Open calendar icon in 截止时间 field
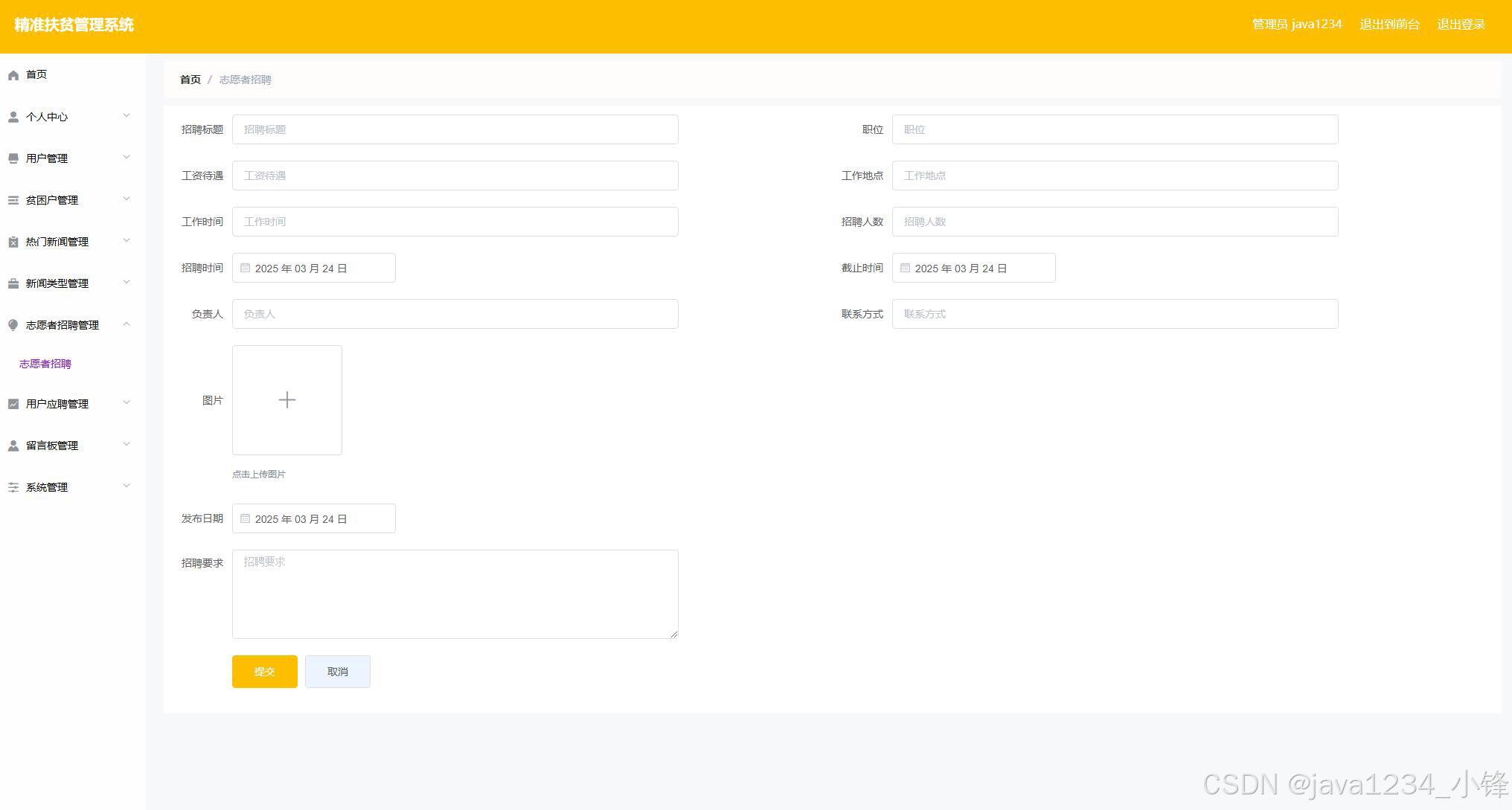The image size is (1512, 810). coord(905,268)
